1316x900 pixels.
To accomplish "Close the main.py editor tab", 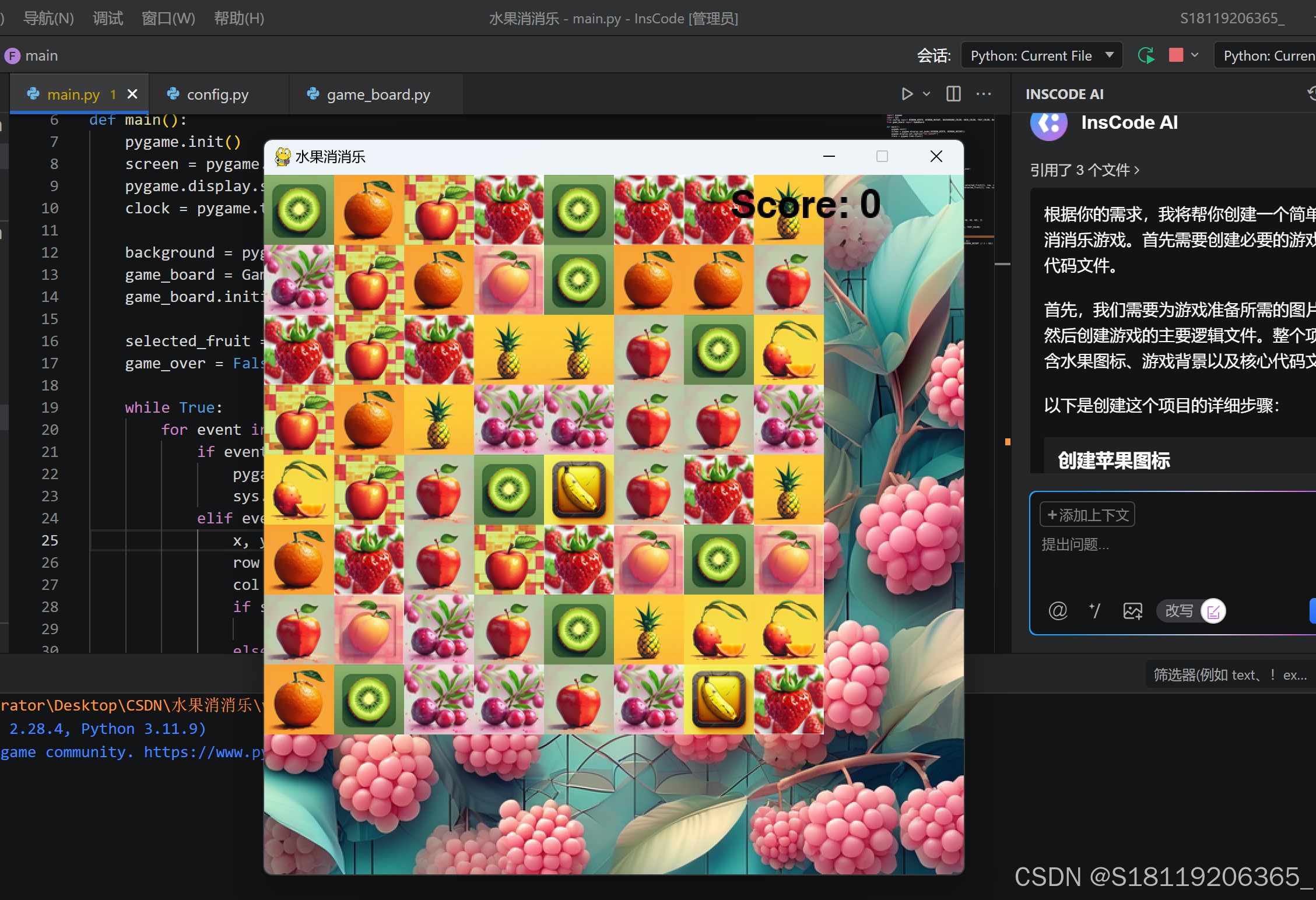I will point(132,94).
